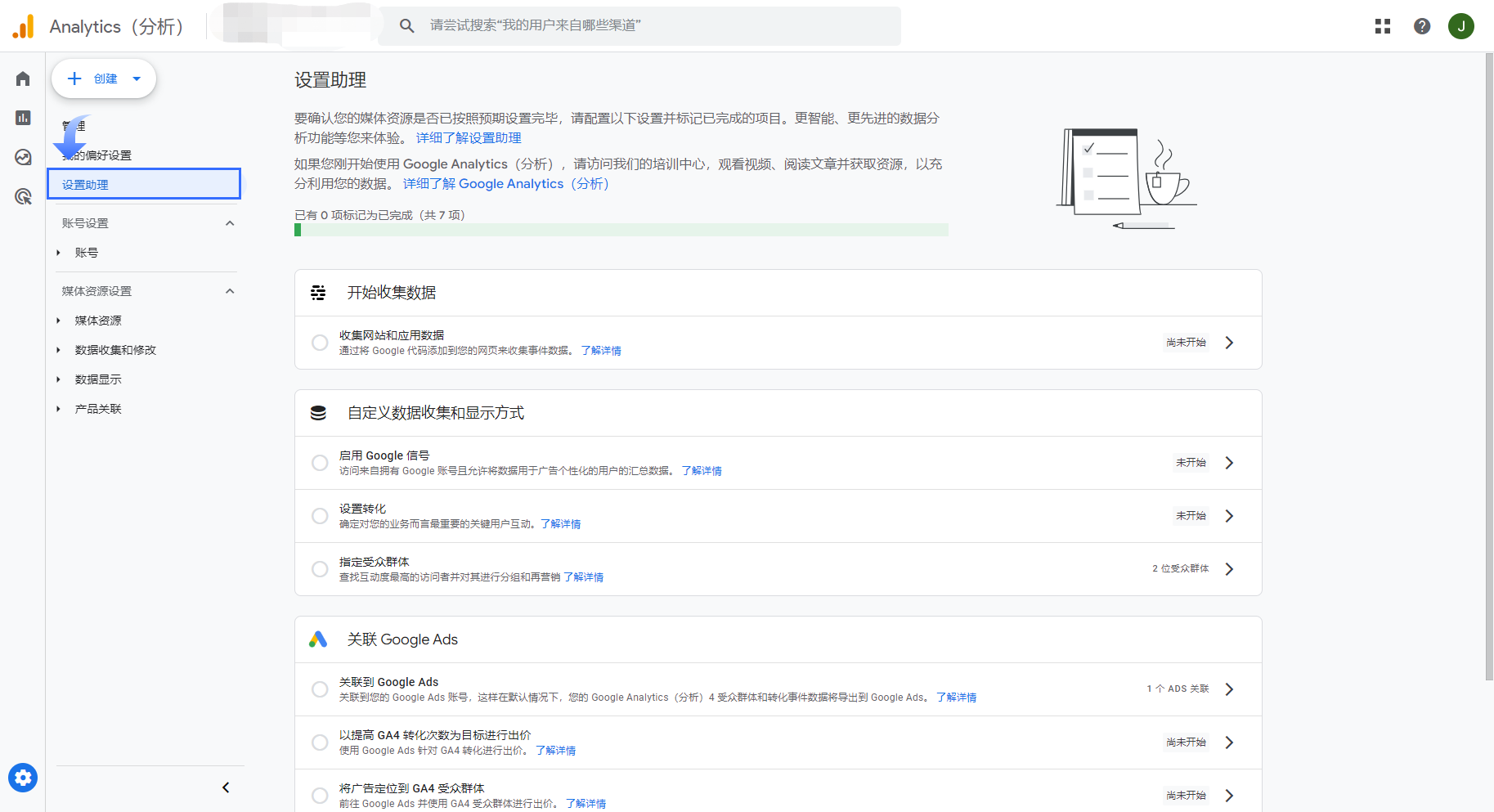Open 了解详情 link under 启用 Google 信号
The height and width of the screenshot is (812, 1494).
tap(702, 471)
